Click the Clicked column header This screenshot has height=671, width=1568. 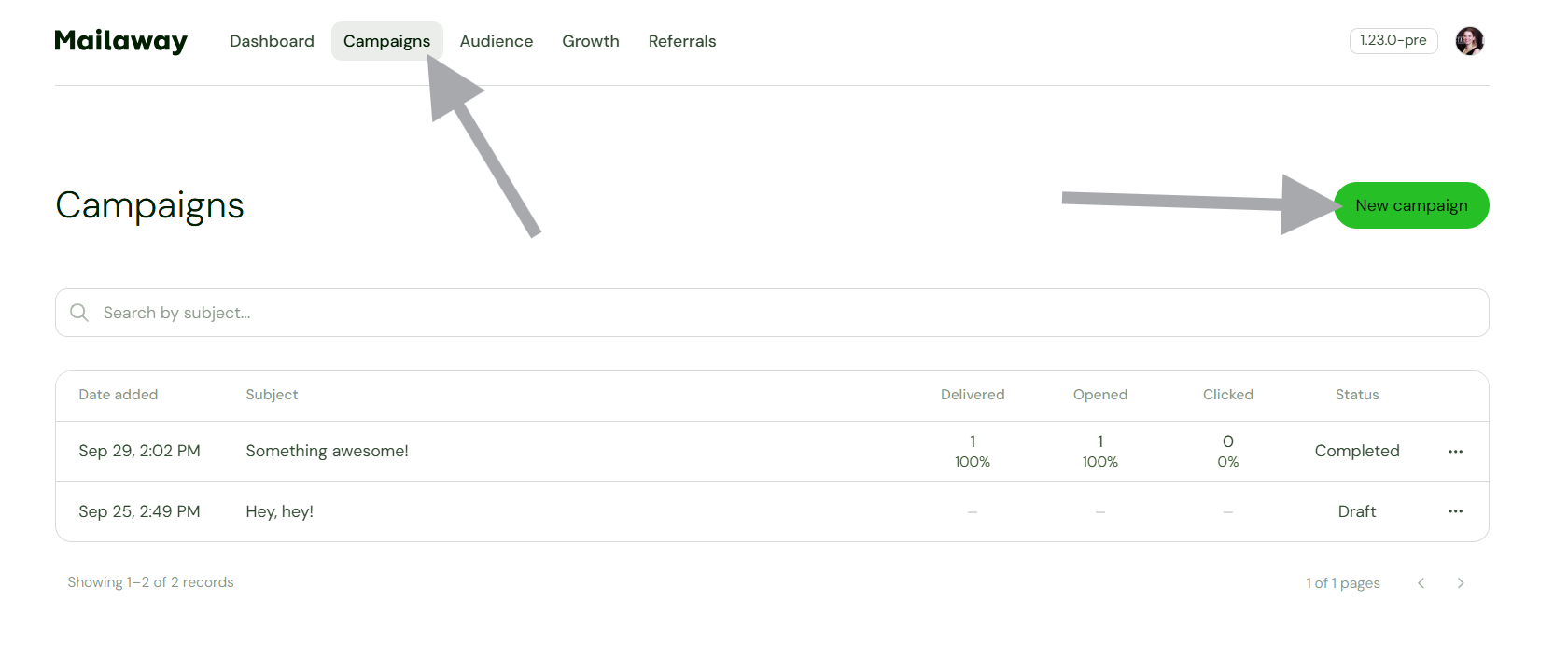[x=1228, y=395]
